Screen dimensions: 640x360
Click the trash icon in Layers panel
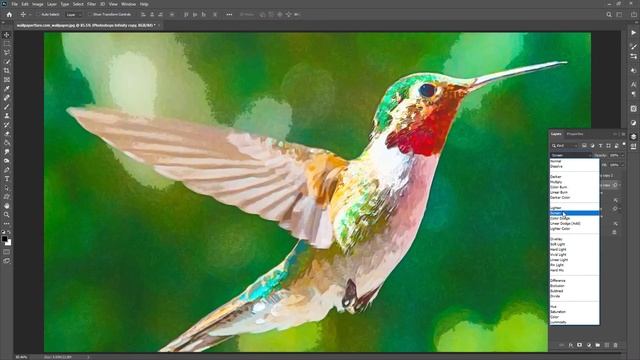(x=616, y=345)
